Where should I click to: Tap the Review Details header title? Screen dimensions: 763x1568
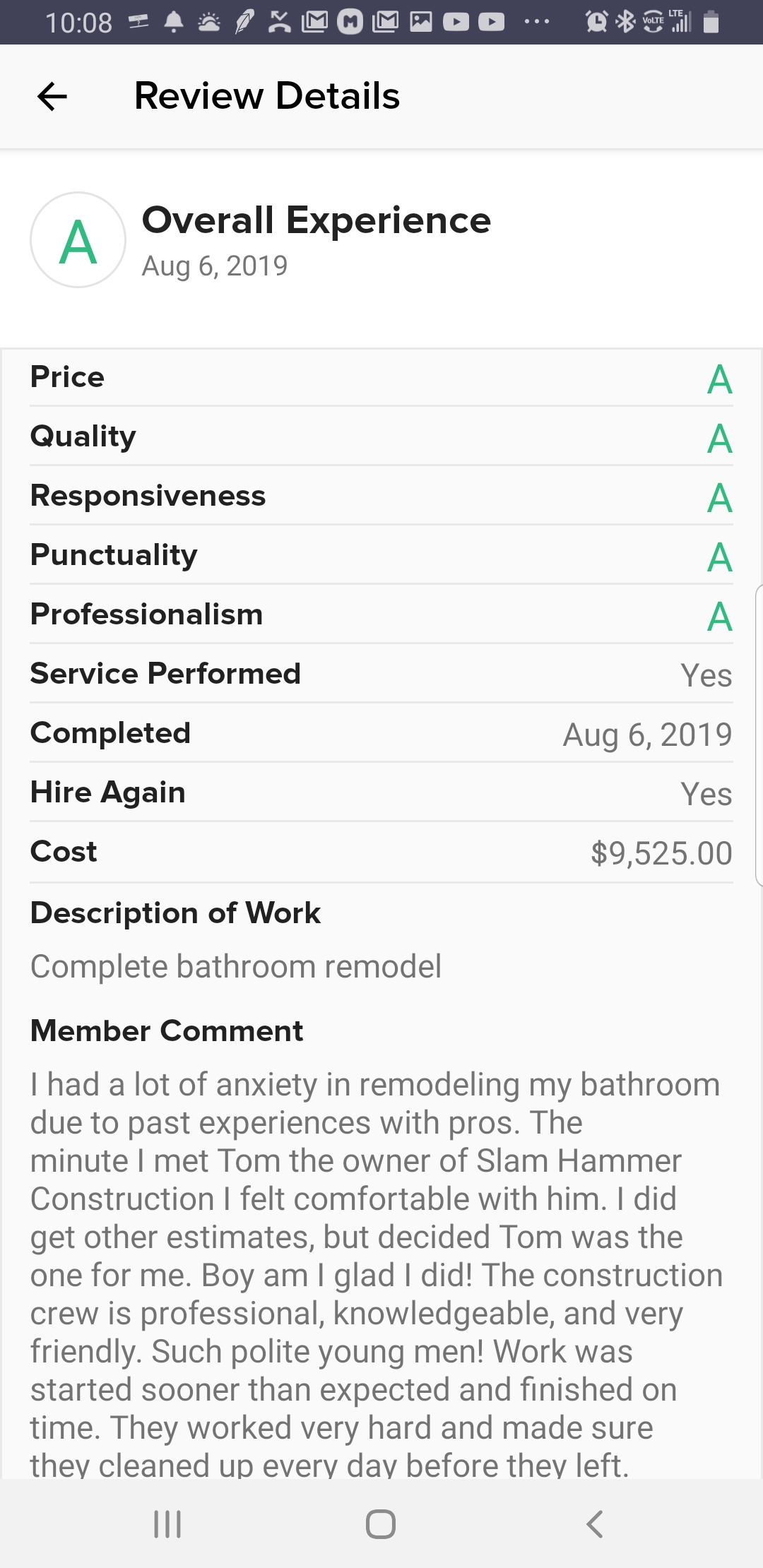click(267, 96)
